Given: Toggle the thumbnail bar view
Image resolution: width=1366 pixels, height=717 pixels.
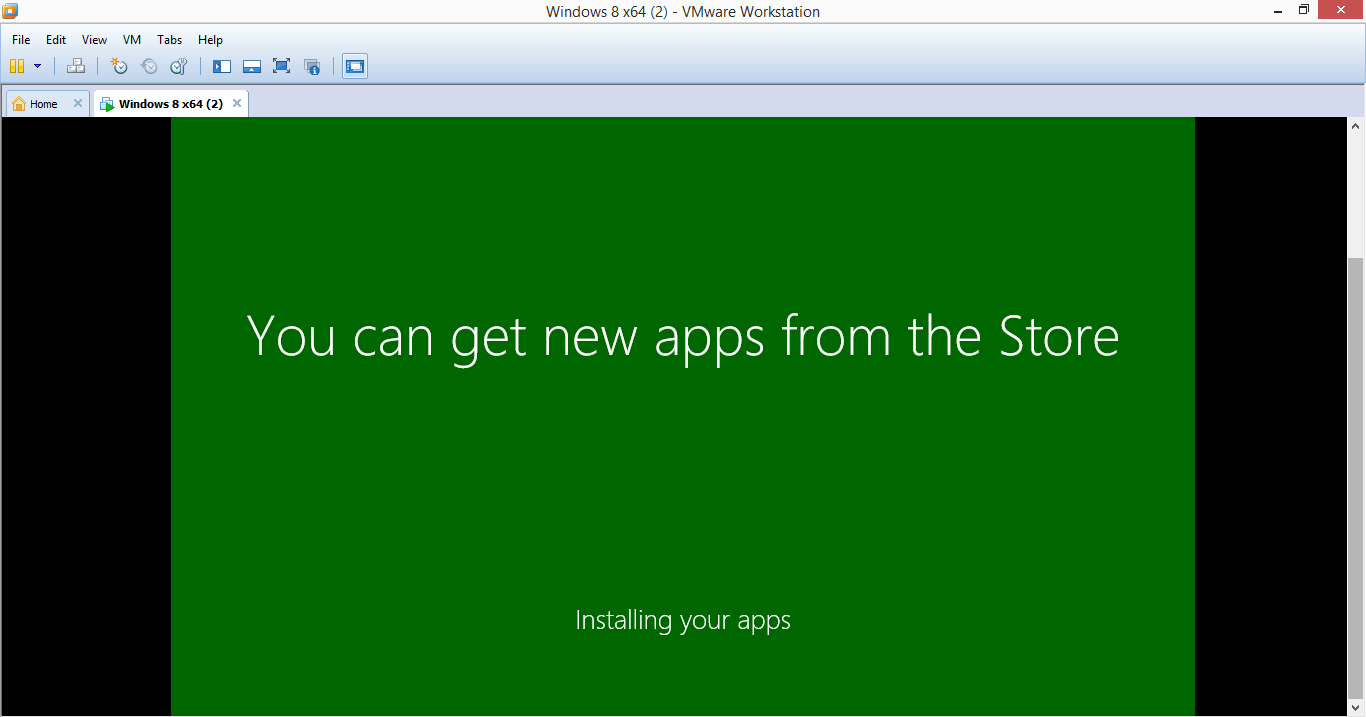Looking at the screenshot, I should pyautogui.click(x=252, y=66).
